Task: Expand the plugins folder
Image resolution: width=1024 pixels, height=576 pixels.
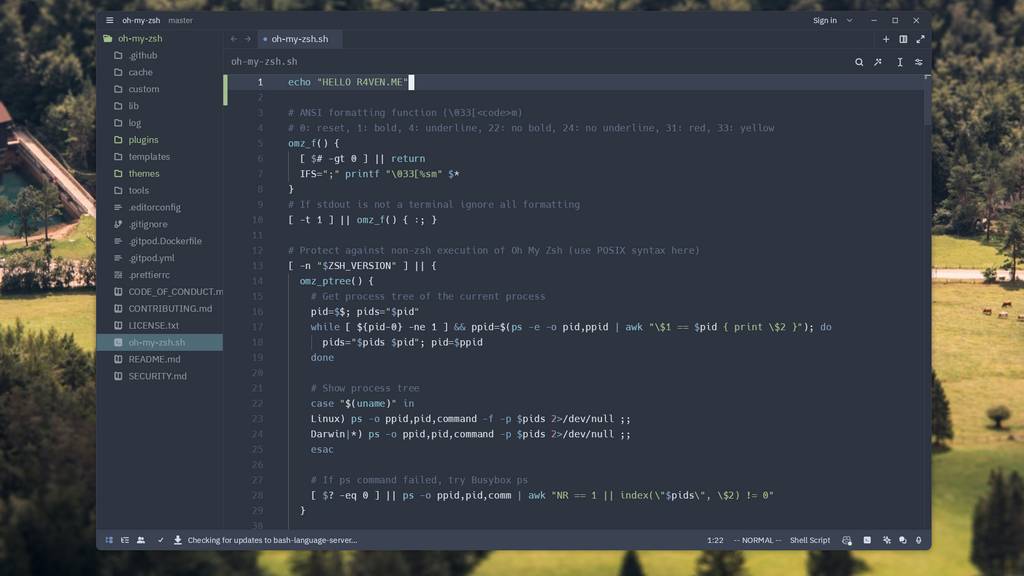Action: coord(145,139)
